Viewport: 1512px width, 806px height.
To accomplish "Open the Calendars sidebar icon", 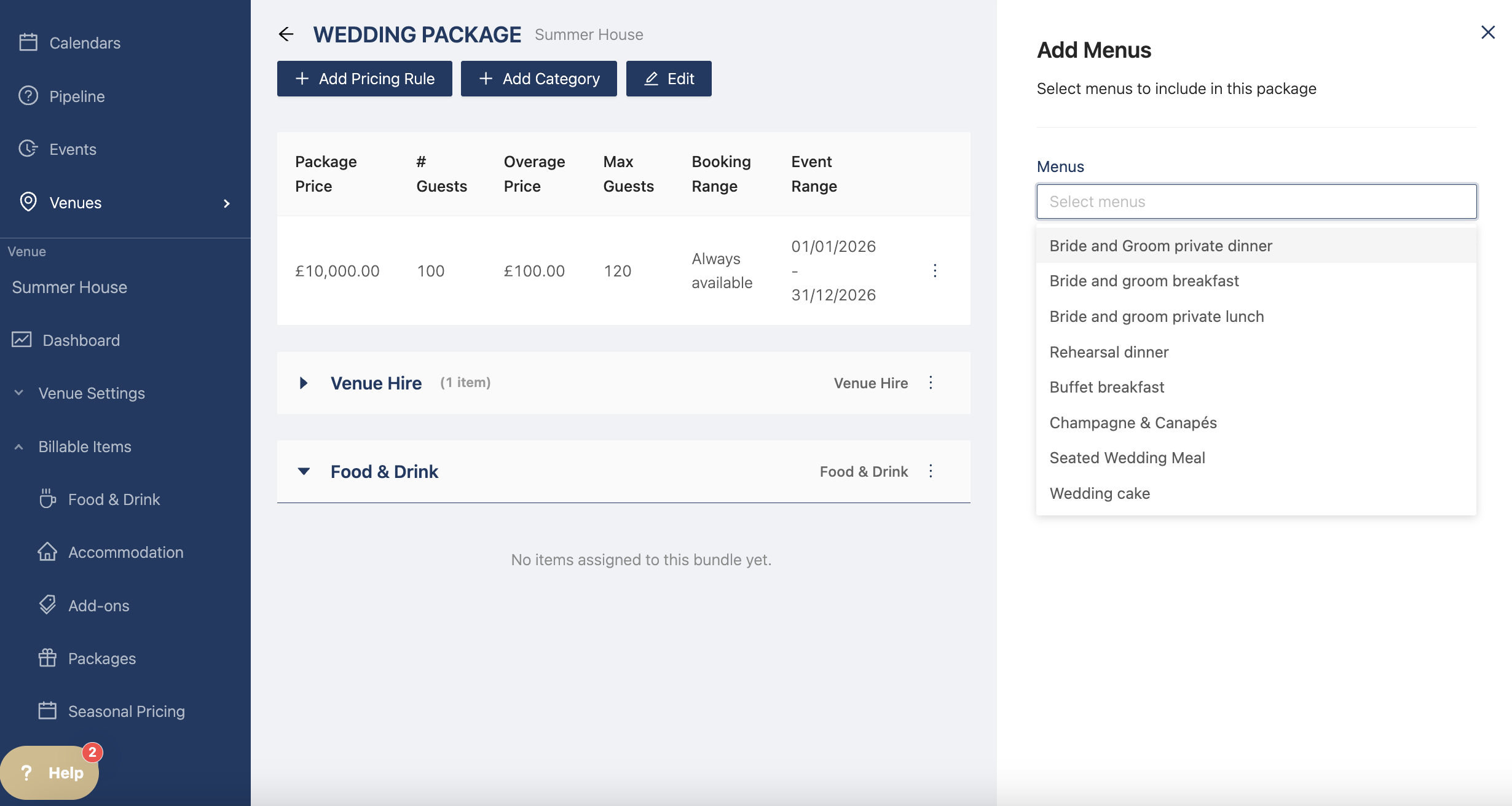I will point(28,42).
